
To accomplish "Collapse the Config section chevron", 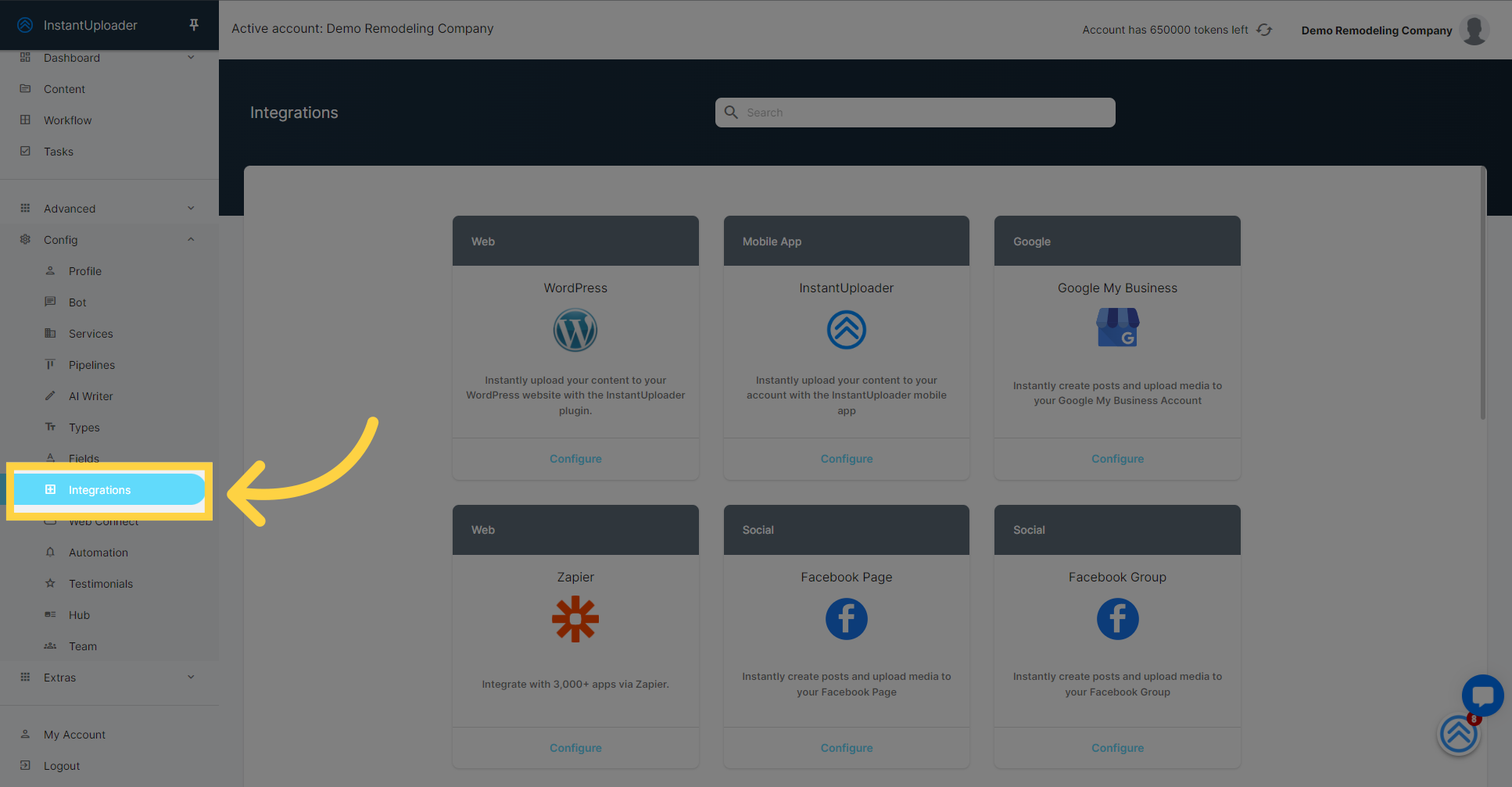I will [x=191, y=240].
